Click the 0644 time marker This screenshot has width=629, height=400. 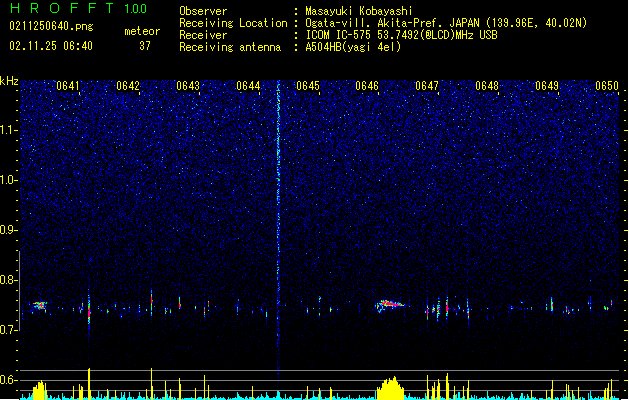click(x=248, y=86)
